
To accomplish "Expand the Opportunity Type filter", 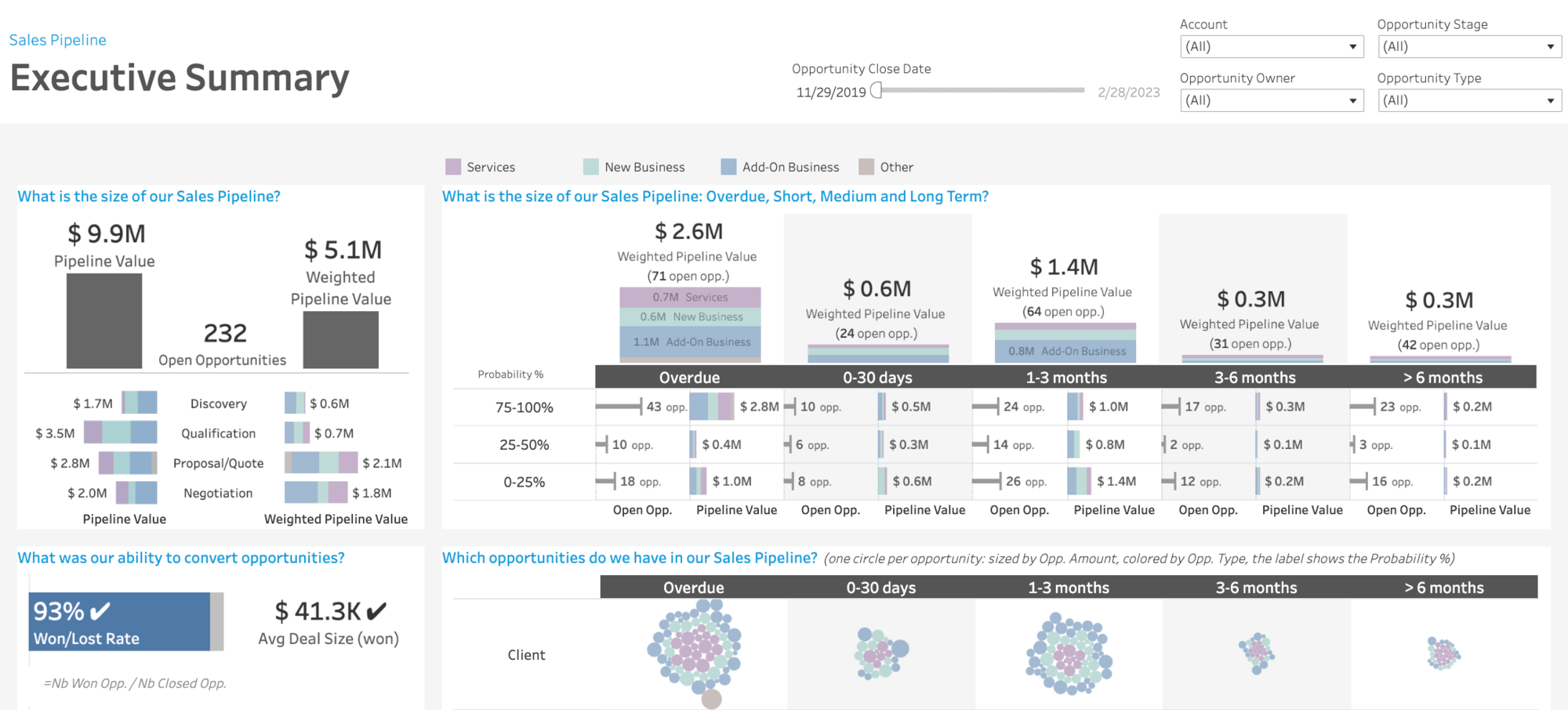I will click(x=1468, y=100).
